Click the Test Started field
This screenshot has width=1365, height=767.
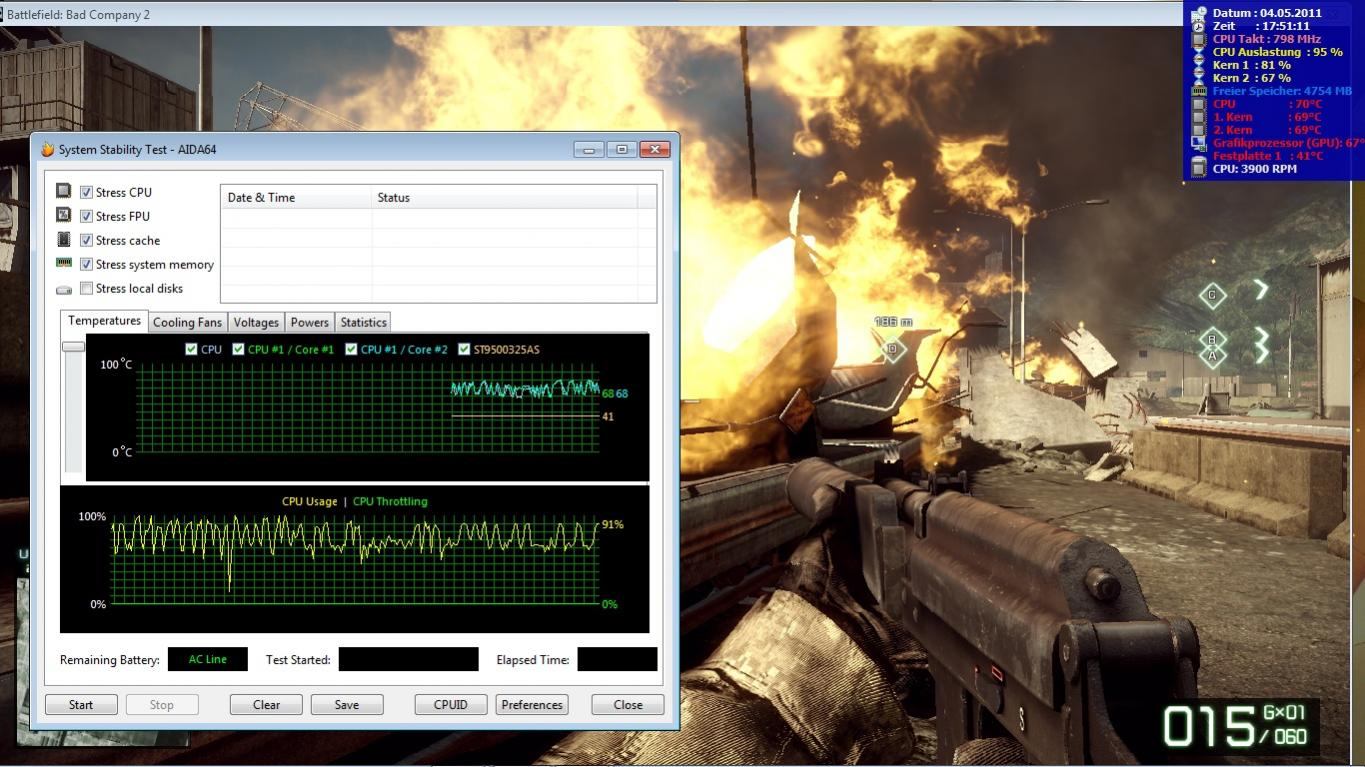click(x=408, y=659)
